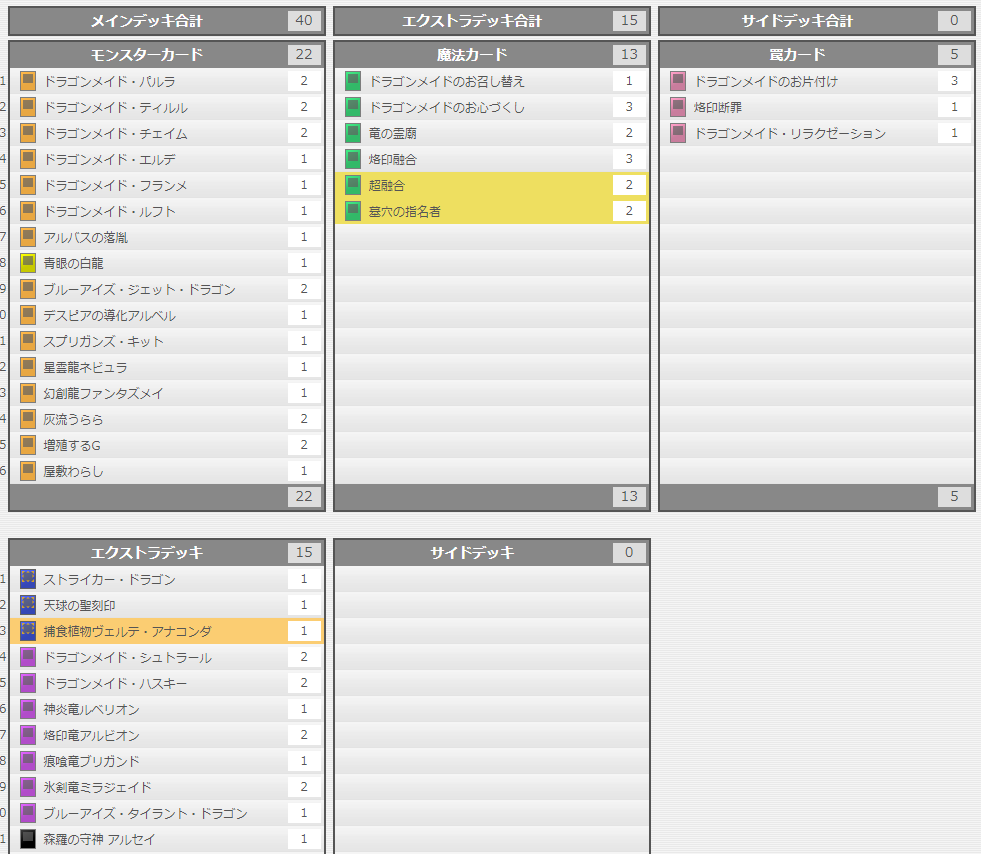Click the trap icon beside ドラゴンメイド・リラクゼーション
The width and height of the screenshot is (981, 854).
678,132
